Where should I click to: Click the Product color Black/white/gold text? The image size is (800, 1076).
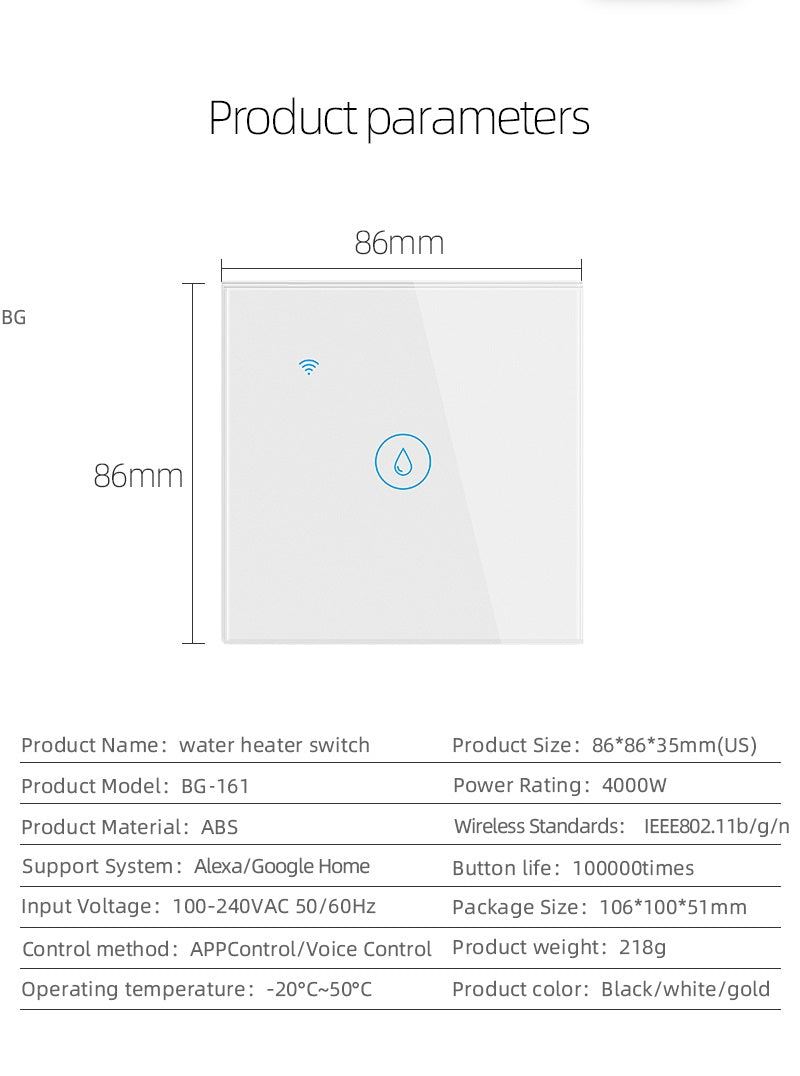611,990
